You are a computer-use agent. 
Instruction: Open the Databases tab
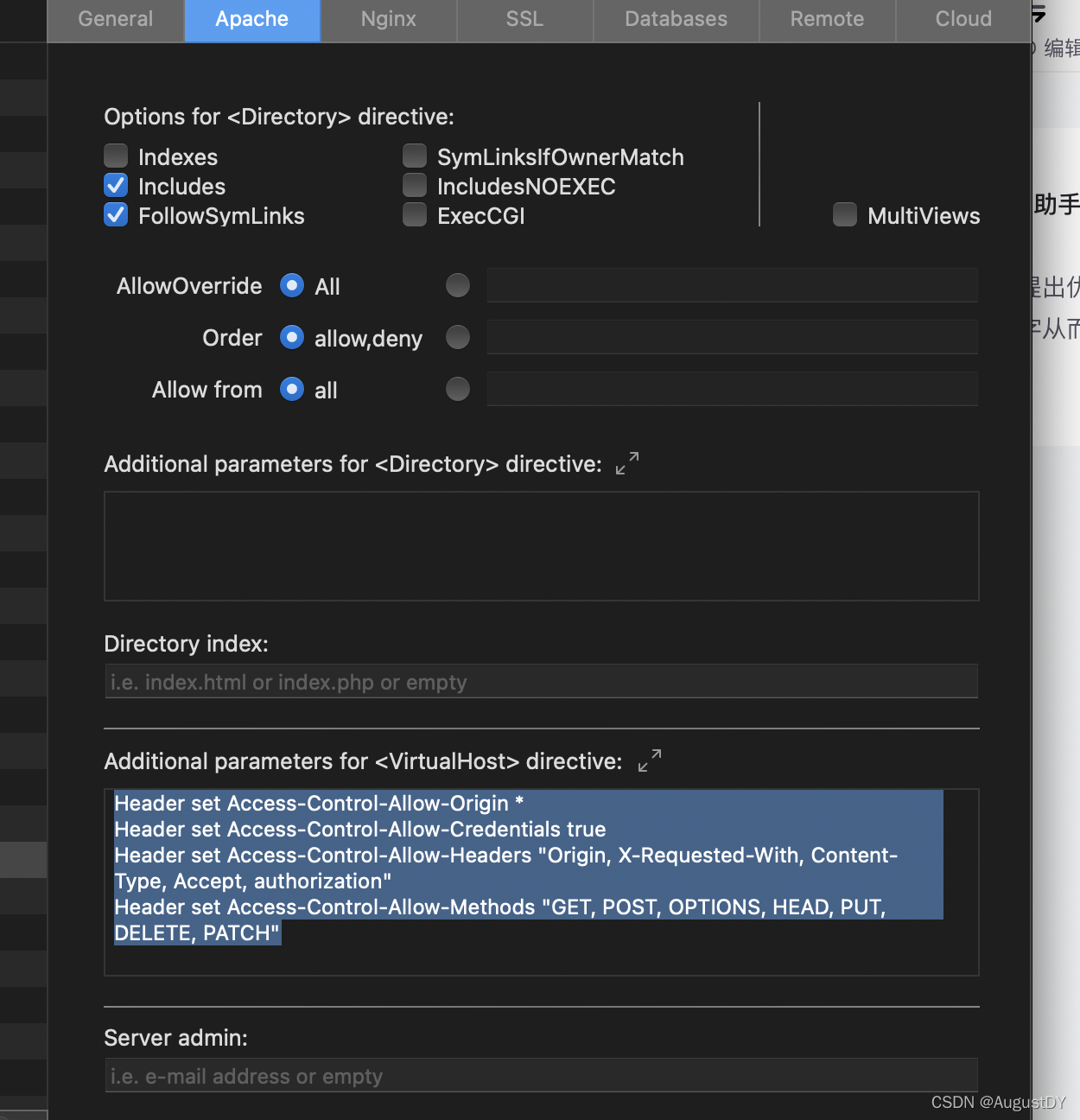[x=677, y=18]
